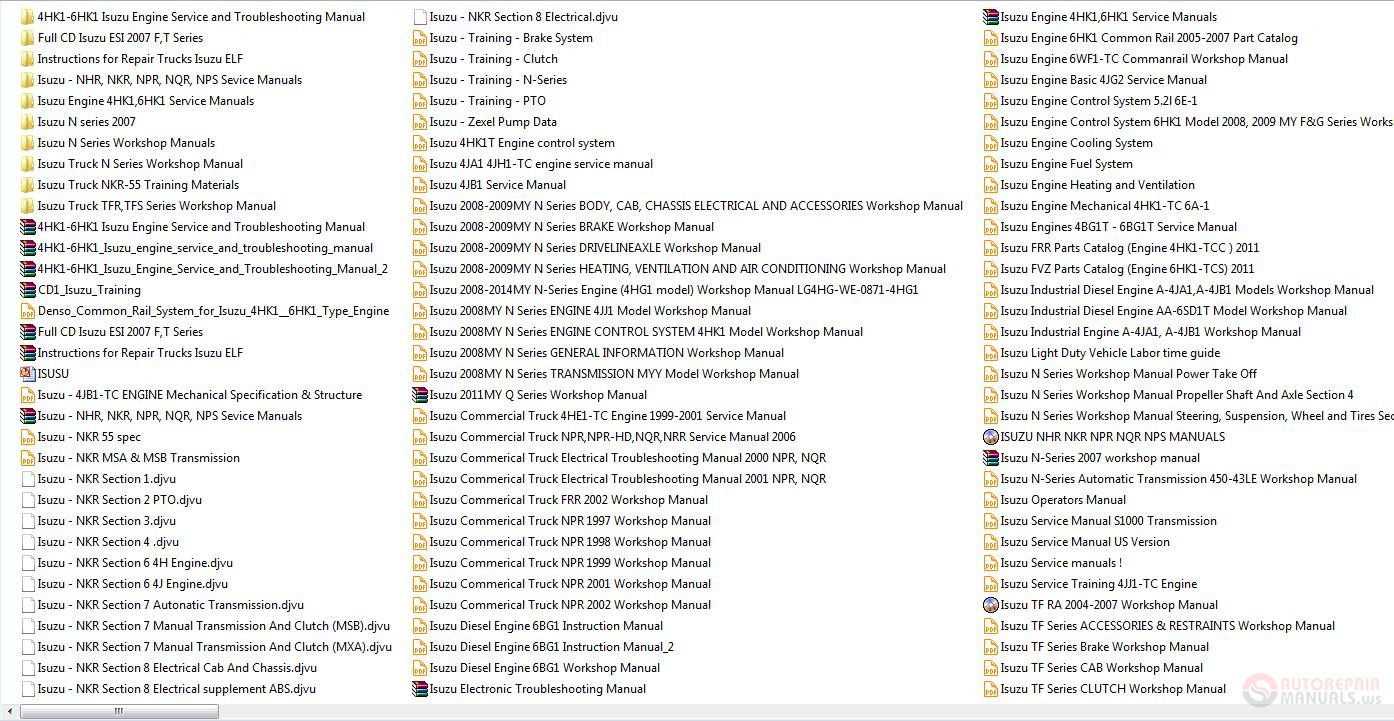Select Isuzu - NKR MSA & MSB Transmission
Screen dimensions: 1394x721
(x=138, y=458)
